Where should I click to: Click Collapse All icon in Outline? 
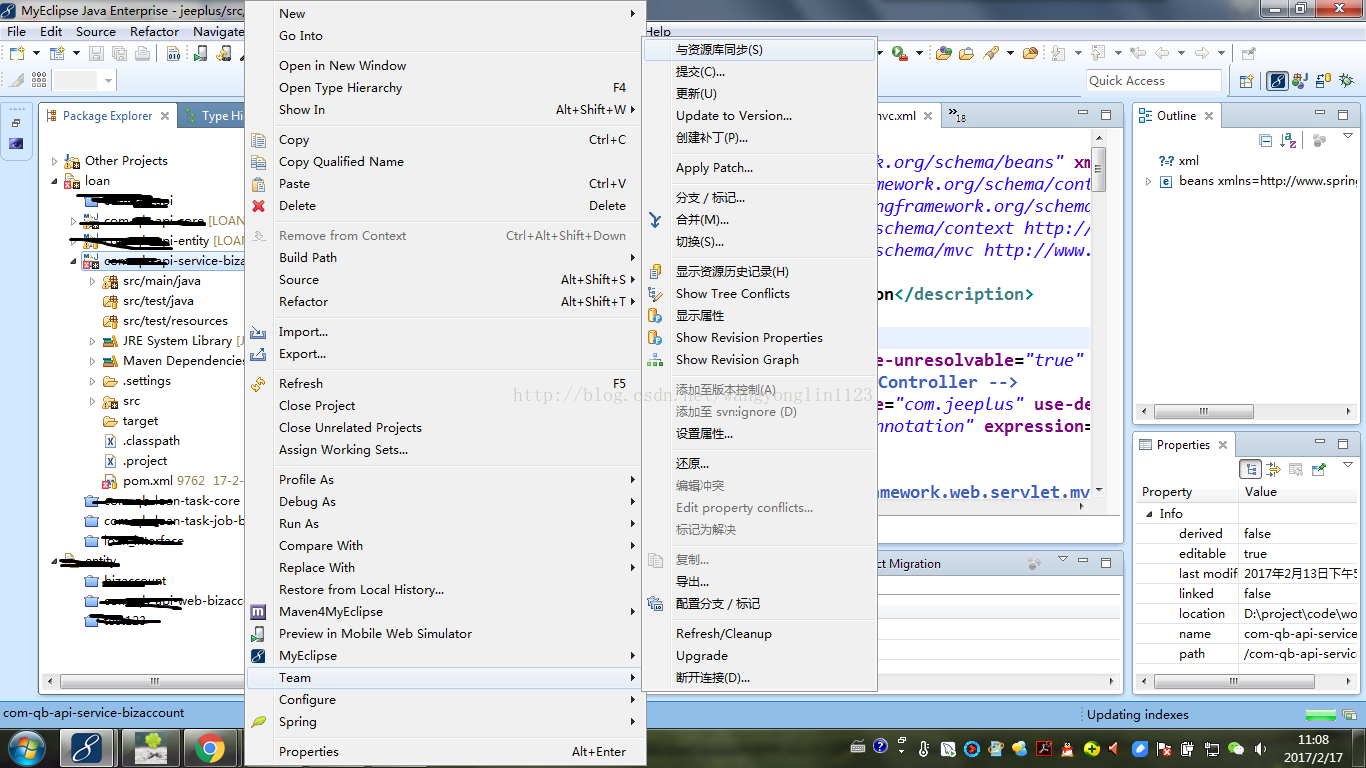pos(1266,140)
